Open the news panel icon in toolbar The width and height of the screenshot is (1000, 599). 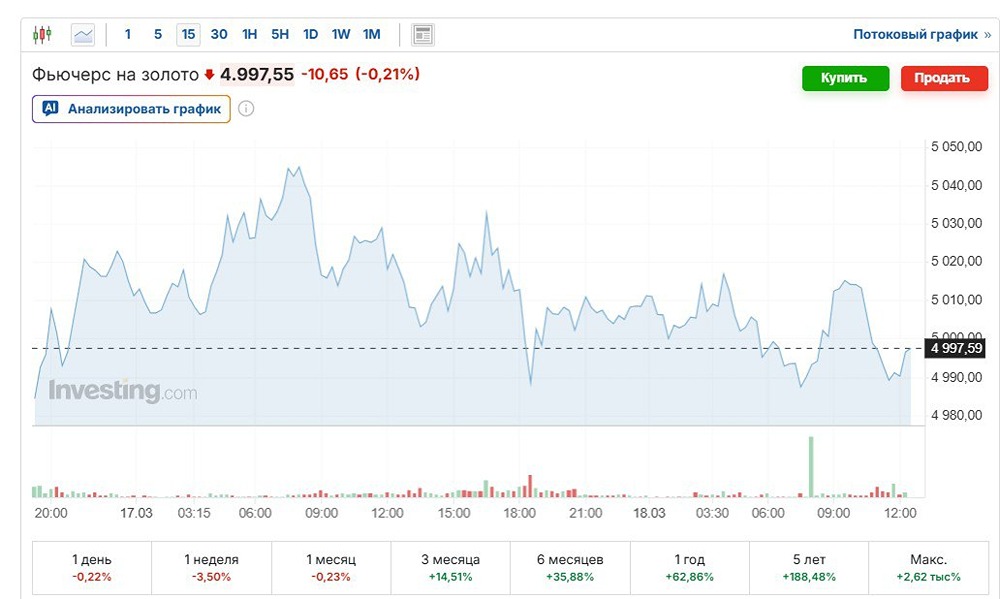coord(422,34)
